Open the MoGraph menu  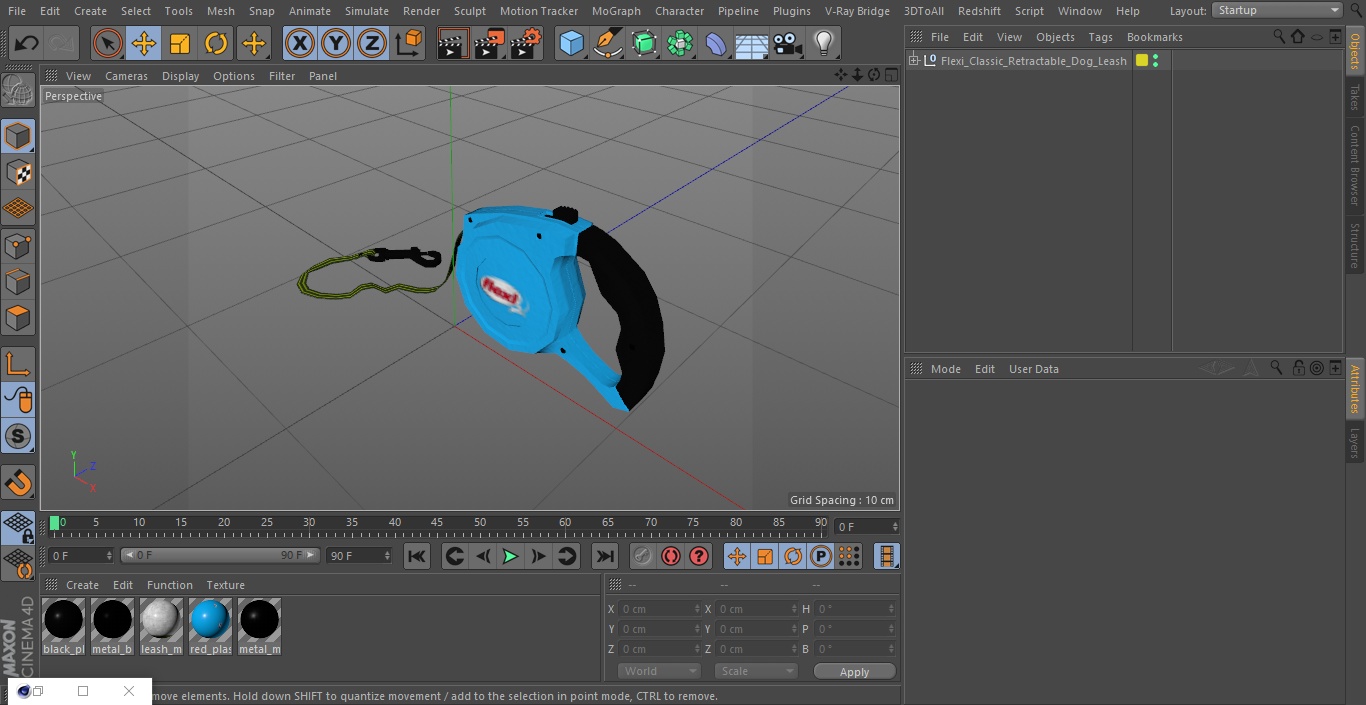tap(616, 11)
